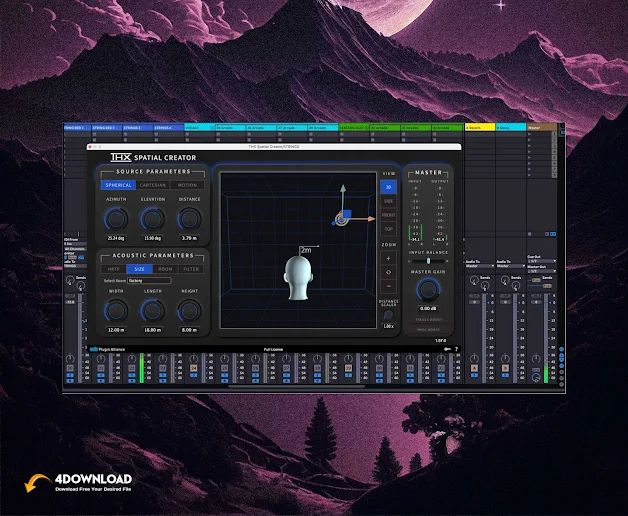Image resolution: width=628 pixels, height=516 pixels.
Task: Select the STRINGS 4 track header
Action: point(169,127)
